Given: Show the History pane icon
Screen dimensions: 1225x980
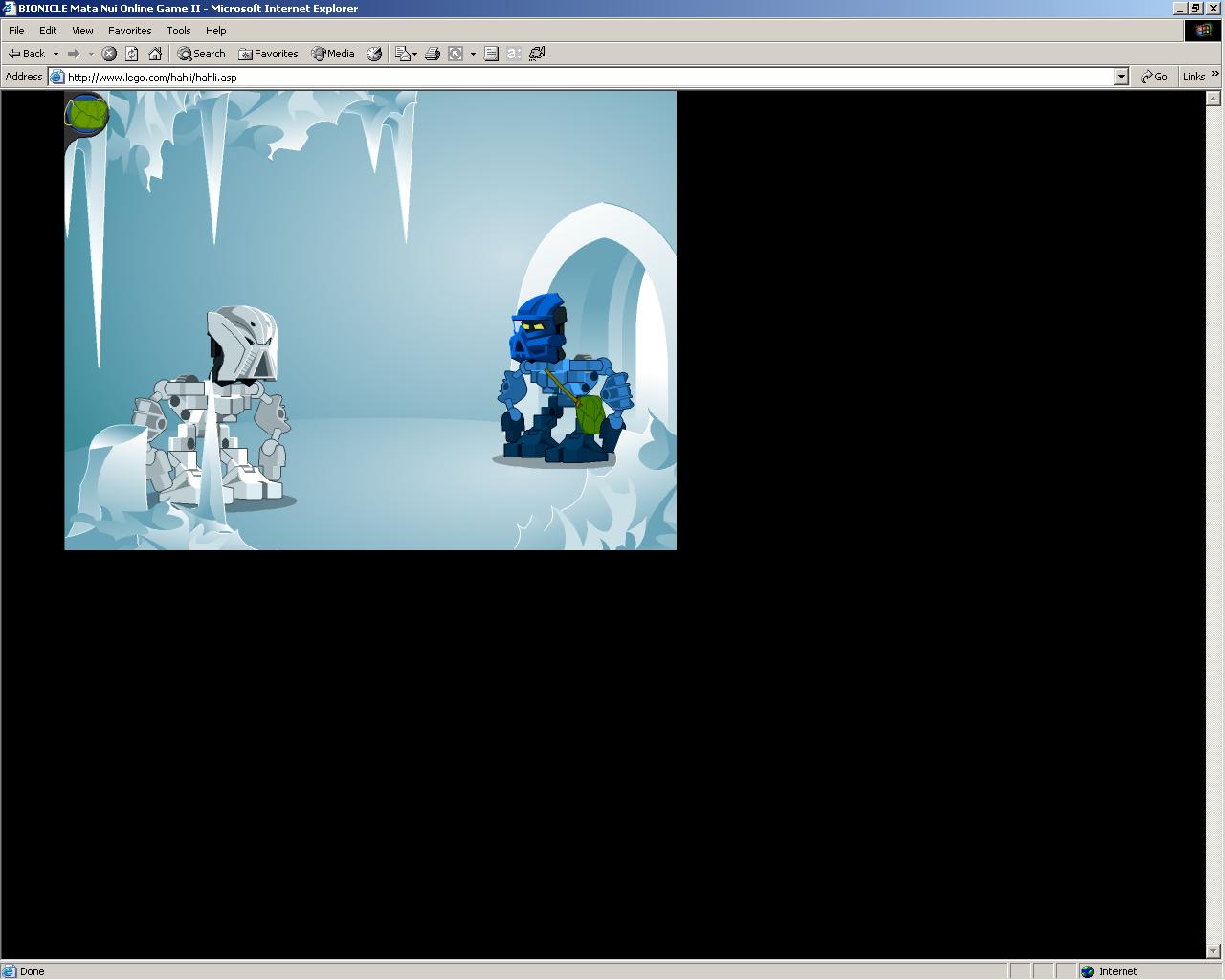Looking at the screenshot, I should [374, 54].
